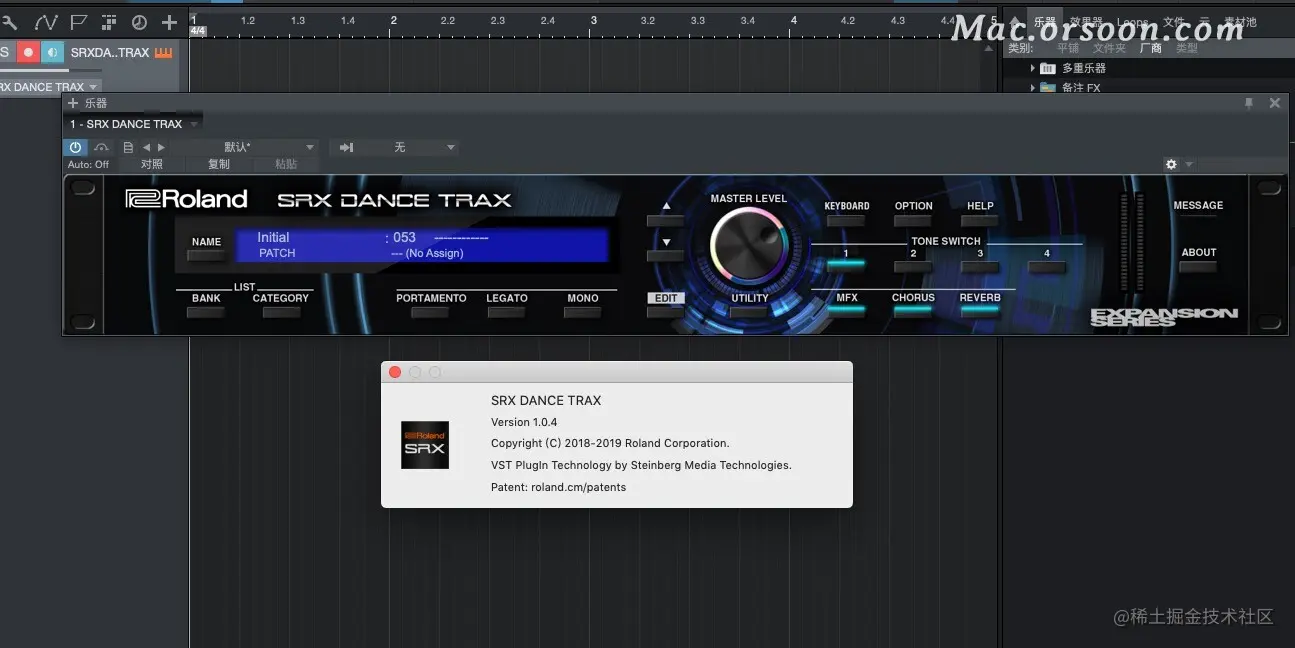Open the preset file page icon

128,147
